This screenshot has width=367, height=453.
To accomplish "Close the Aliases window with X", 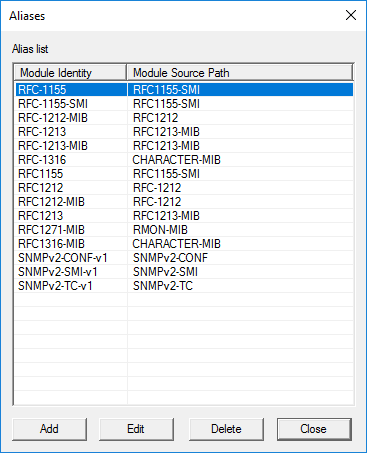I will click(x=351, y=15).
